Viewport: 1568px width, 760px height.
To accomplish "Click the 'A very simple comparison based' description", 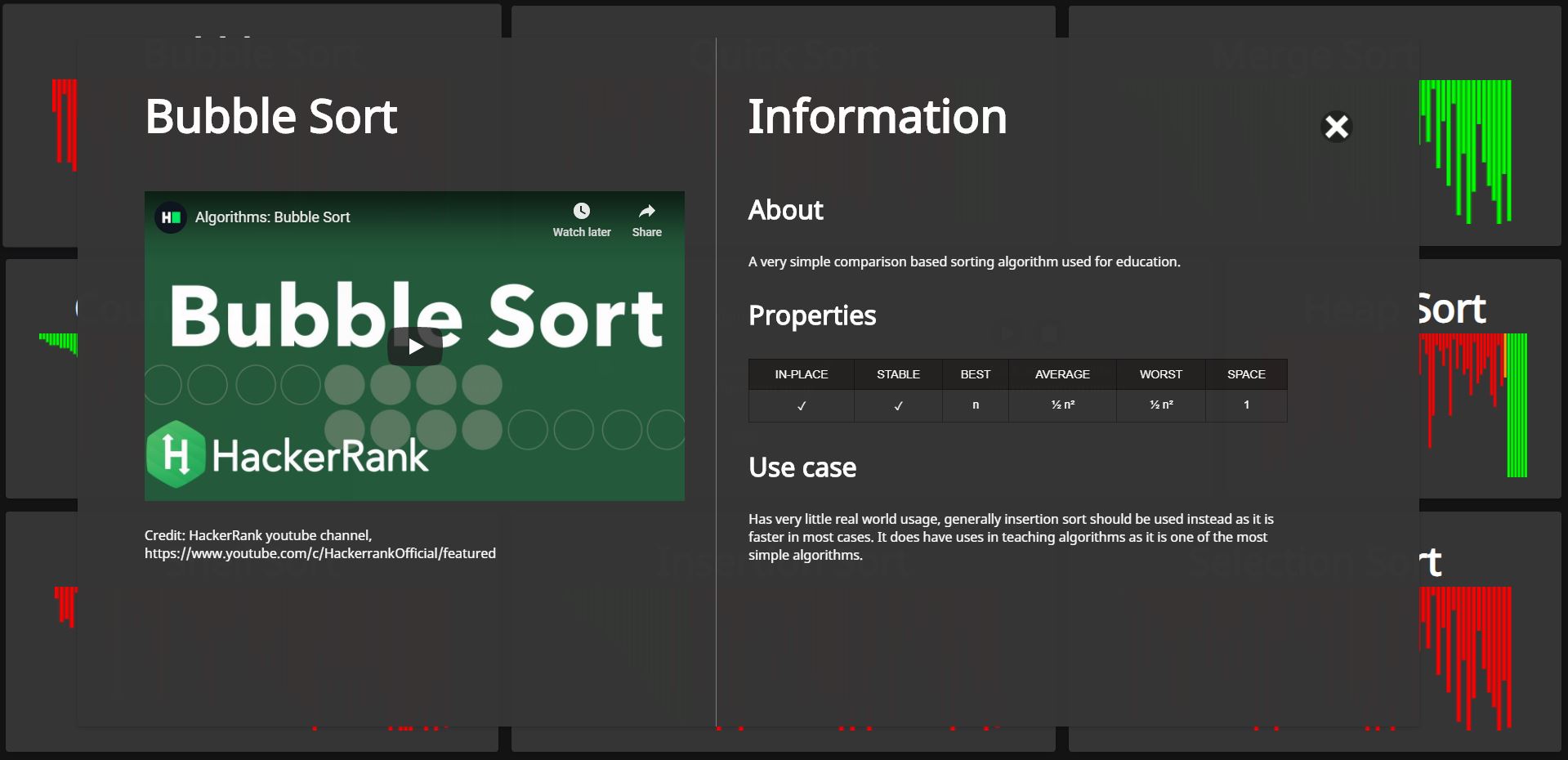I will point(964,262).
